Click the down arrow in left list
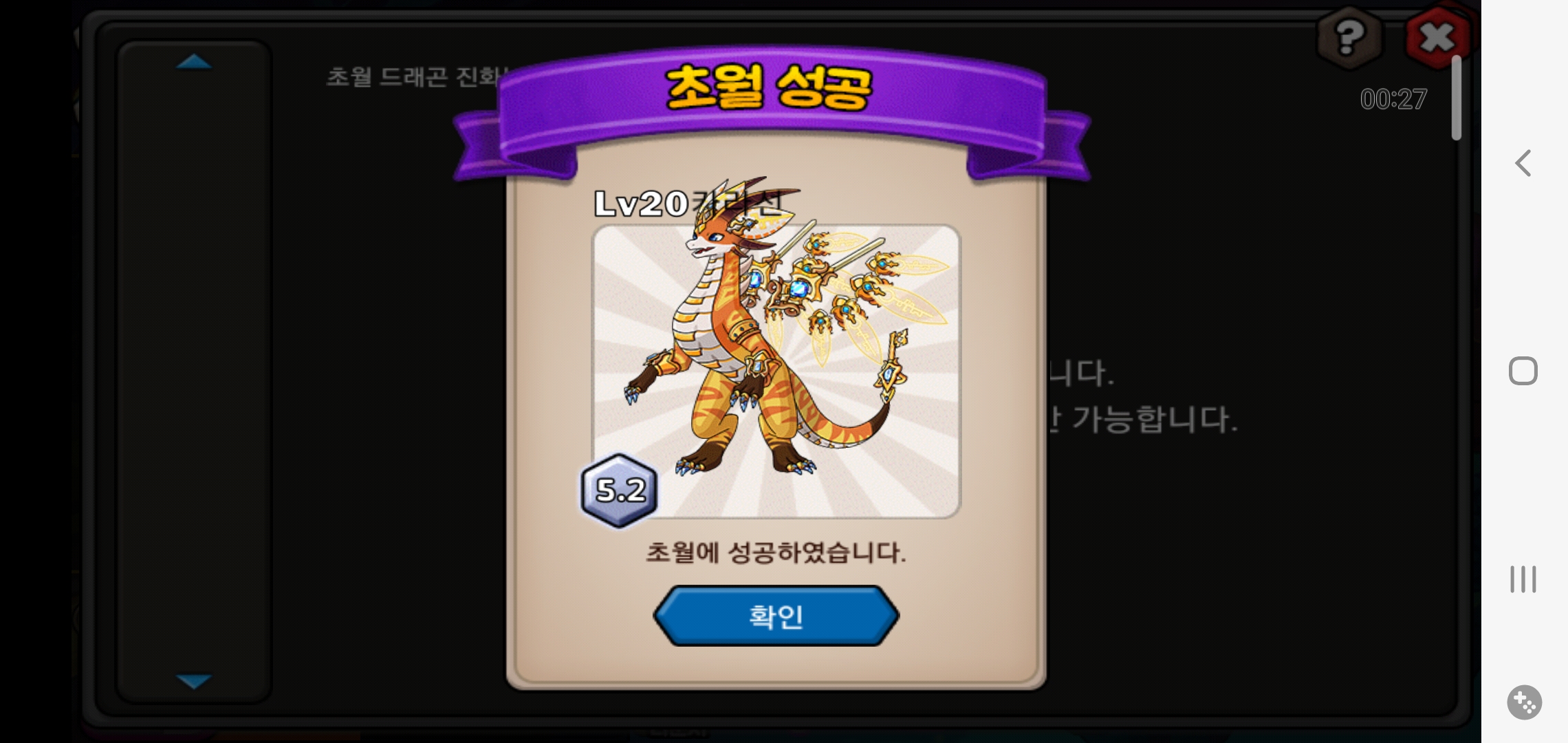The height and width of the screenshot is (743, 1568). (x=194, y=681)
